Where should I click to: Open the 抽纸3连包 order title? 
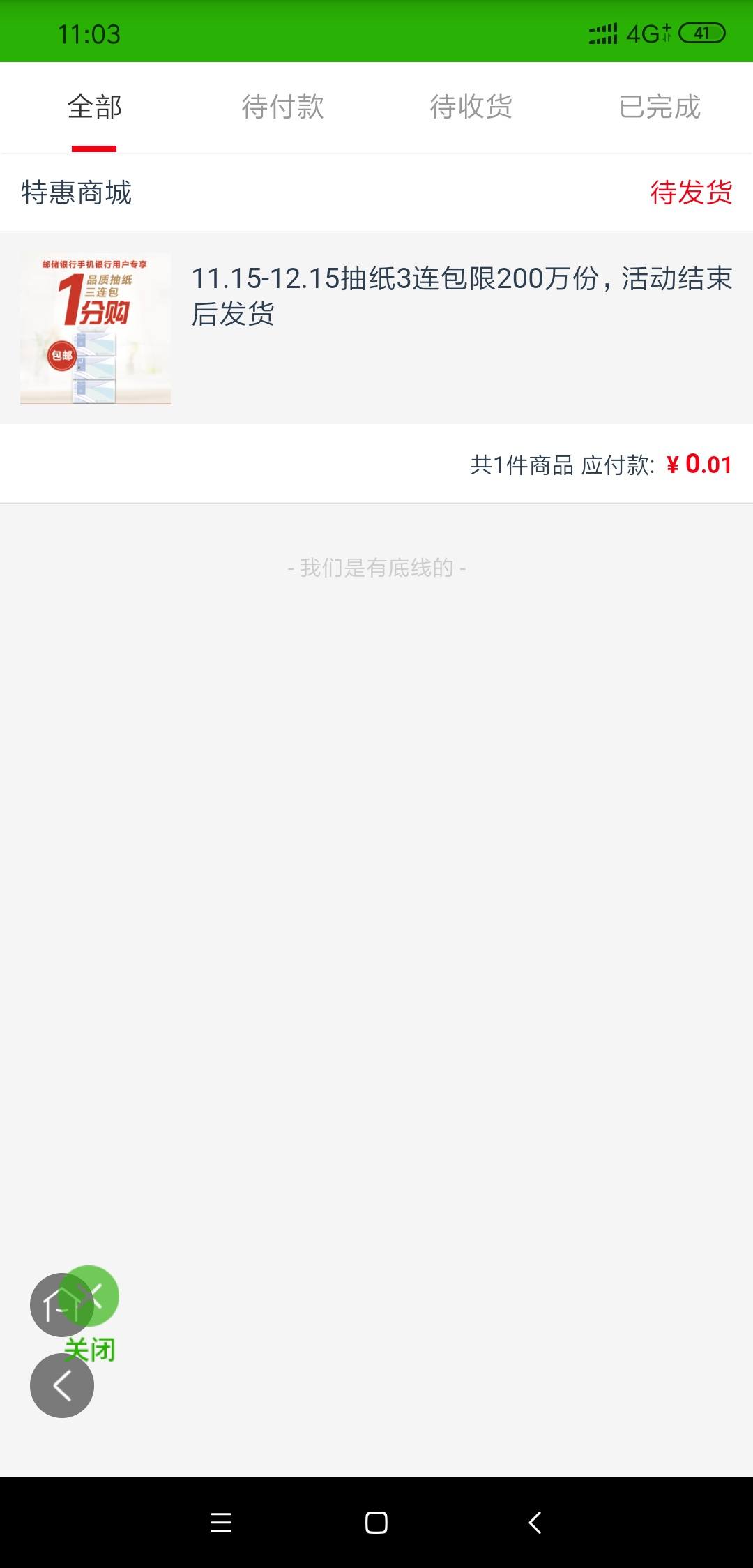462,296
